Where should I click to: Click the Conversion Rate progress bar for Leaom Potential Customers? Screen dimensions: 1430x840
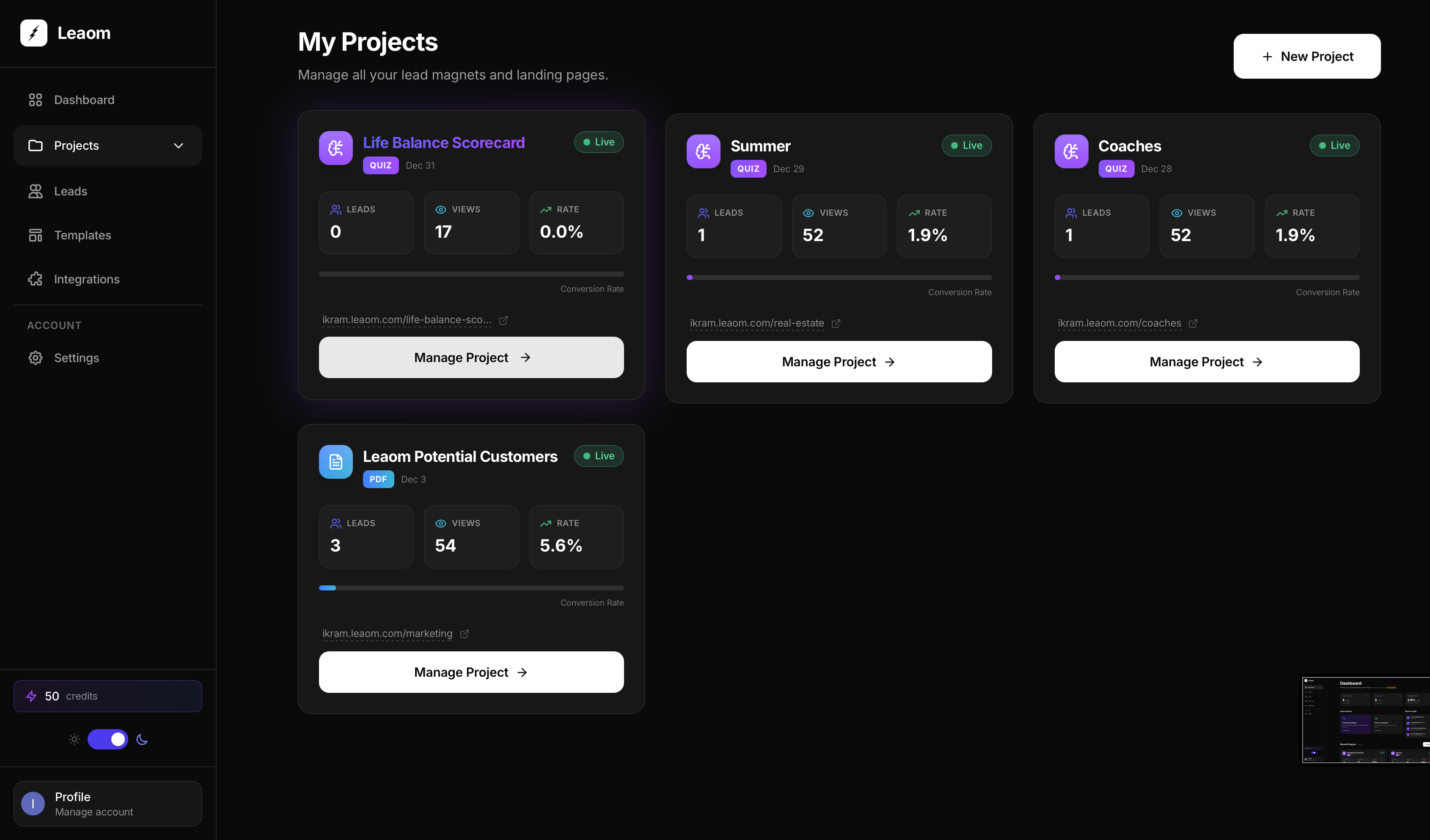471,587
